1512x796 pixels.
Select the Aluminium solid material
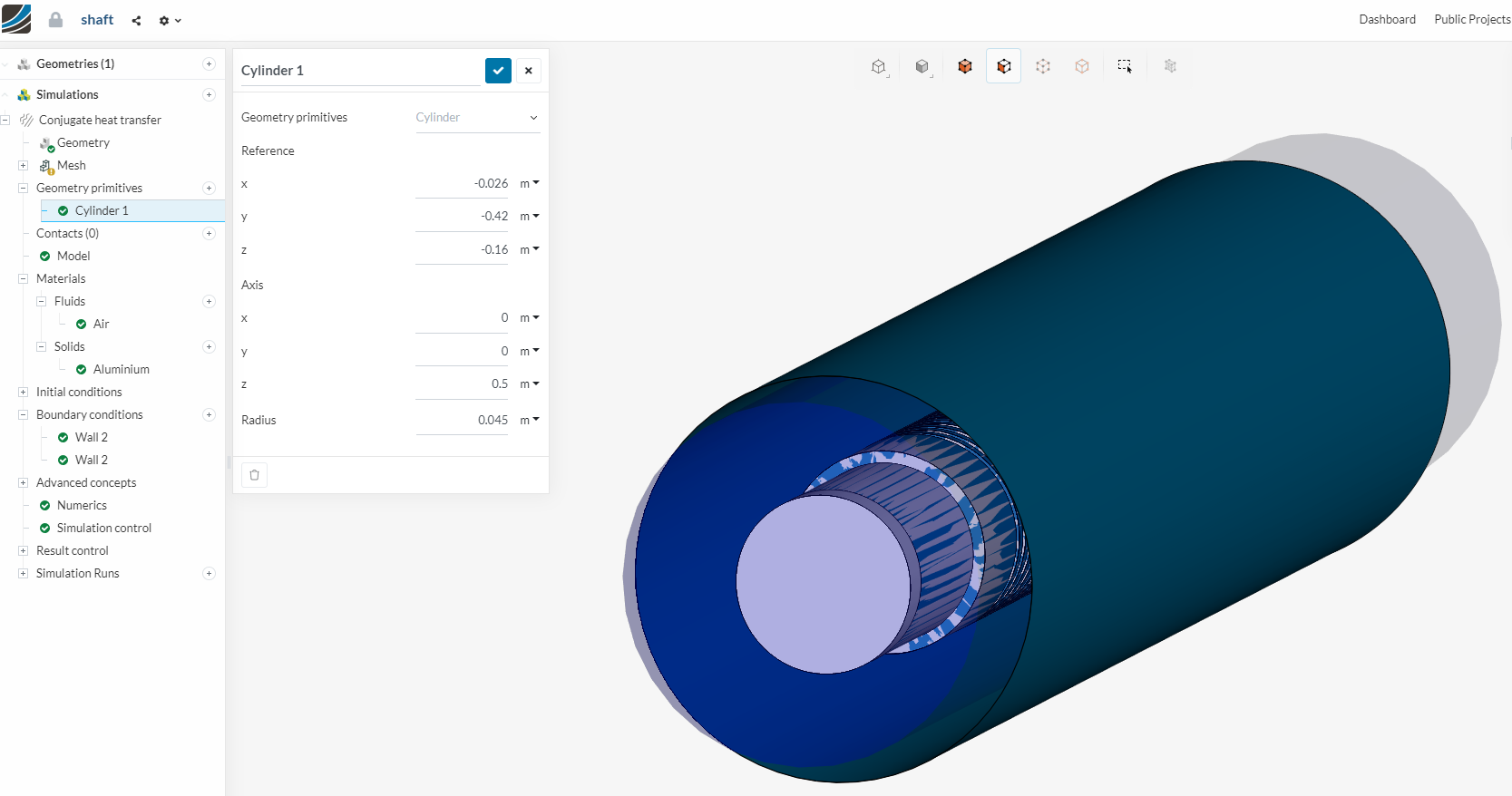(x=122, y=369)
